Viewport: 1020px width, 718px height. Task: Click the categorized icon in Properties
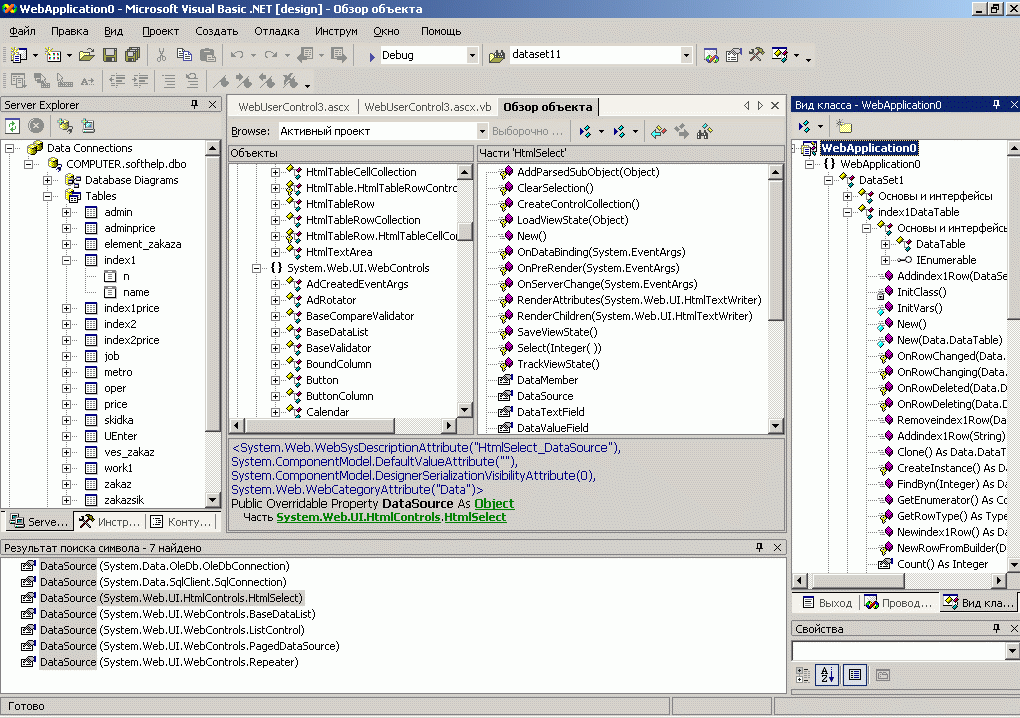[803, 675]
